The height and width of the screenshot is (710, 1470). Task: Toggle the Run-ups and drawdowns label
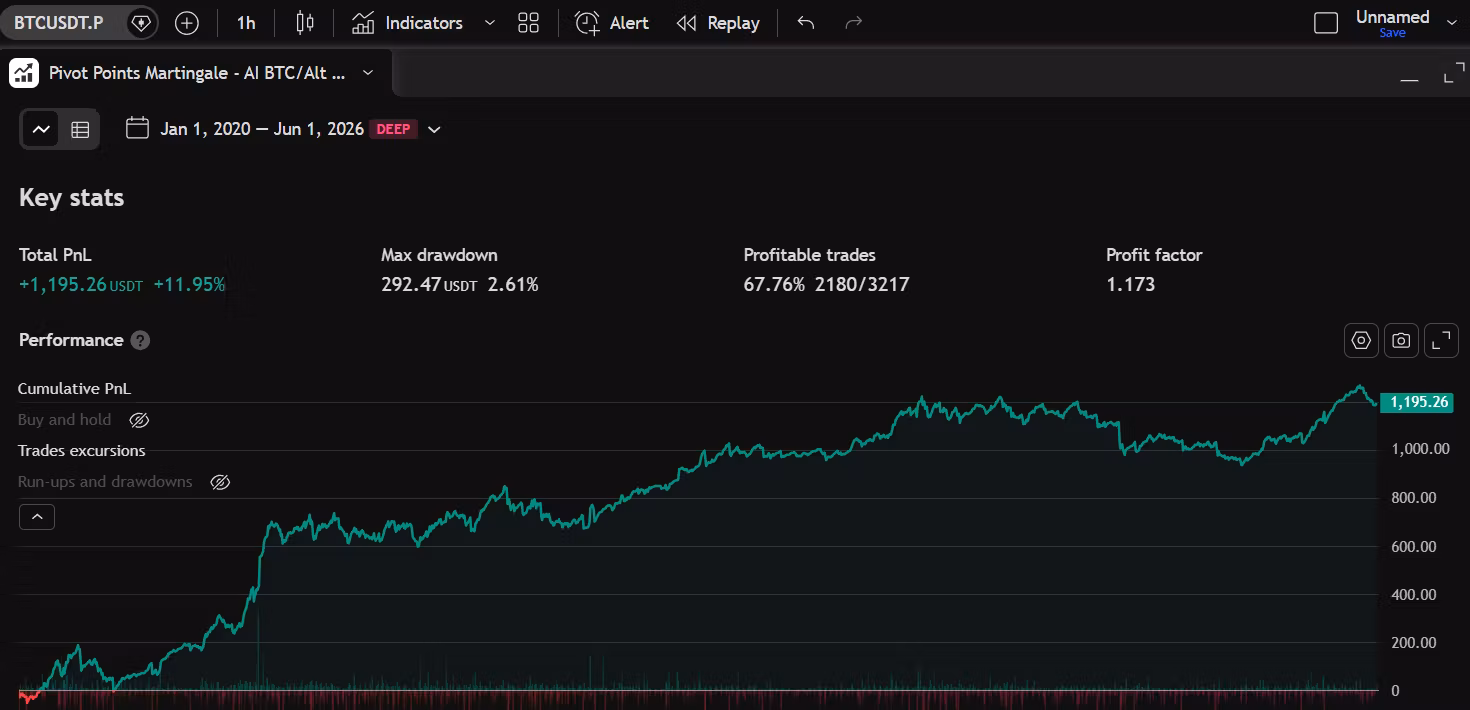click(x=105, y=482)
